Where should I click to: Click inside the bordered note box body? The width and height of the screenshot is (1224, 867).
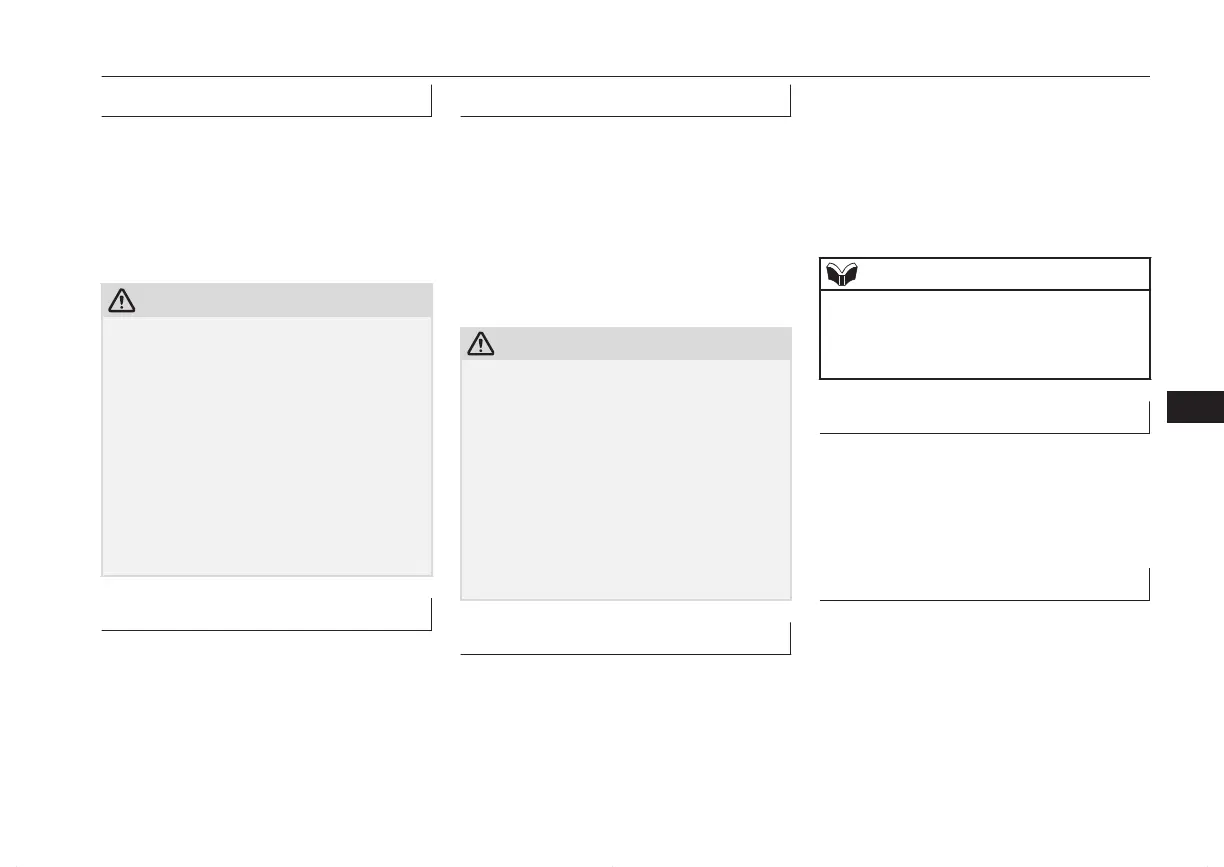985,334
